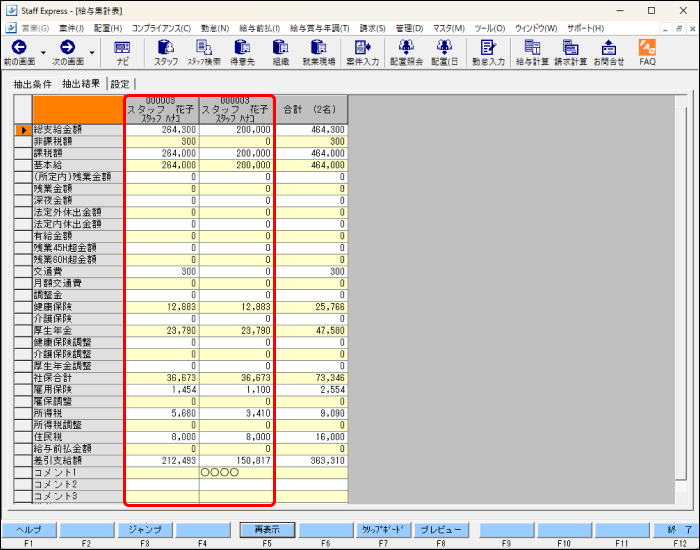The height and width of the screenshot is (550, 700).
Task: Open the ナビ navigation icon
Action: pos(122,52)
